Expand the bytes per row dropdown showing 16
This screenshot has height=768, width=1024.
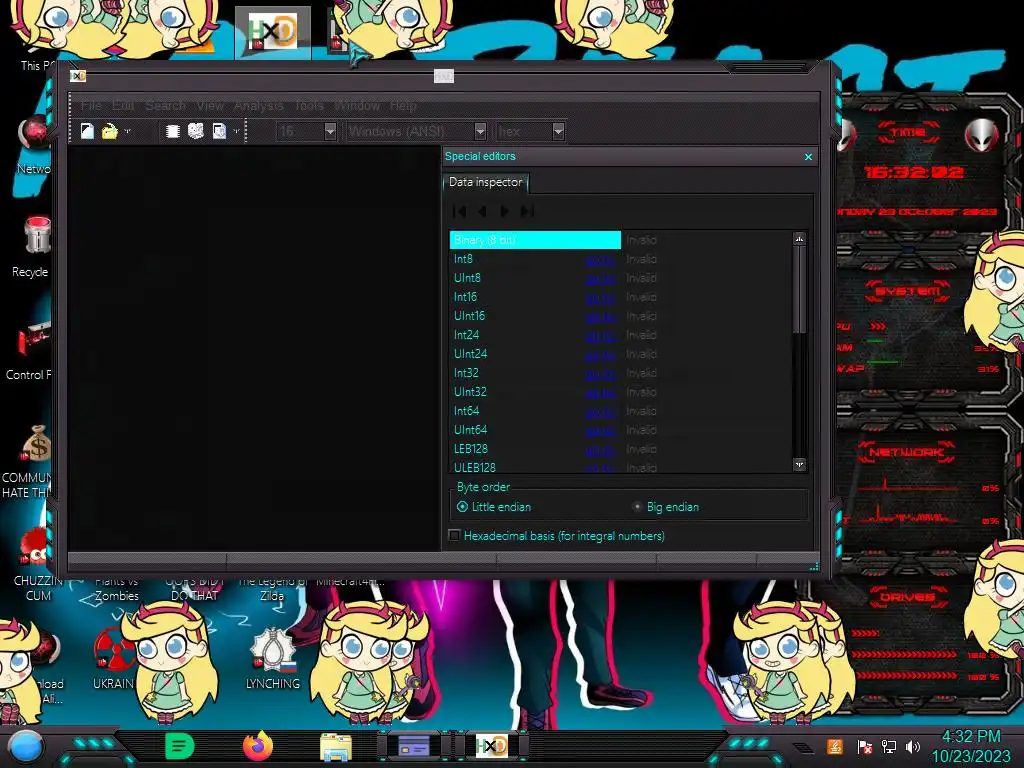pos(330,131)
